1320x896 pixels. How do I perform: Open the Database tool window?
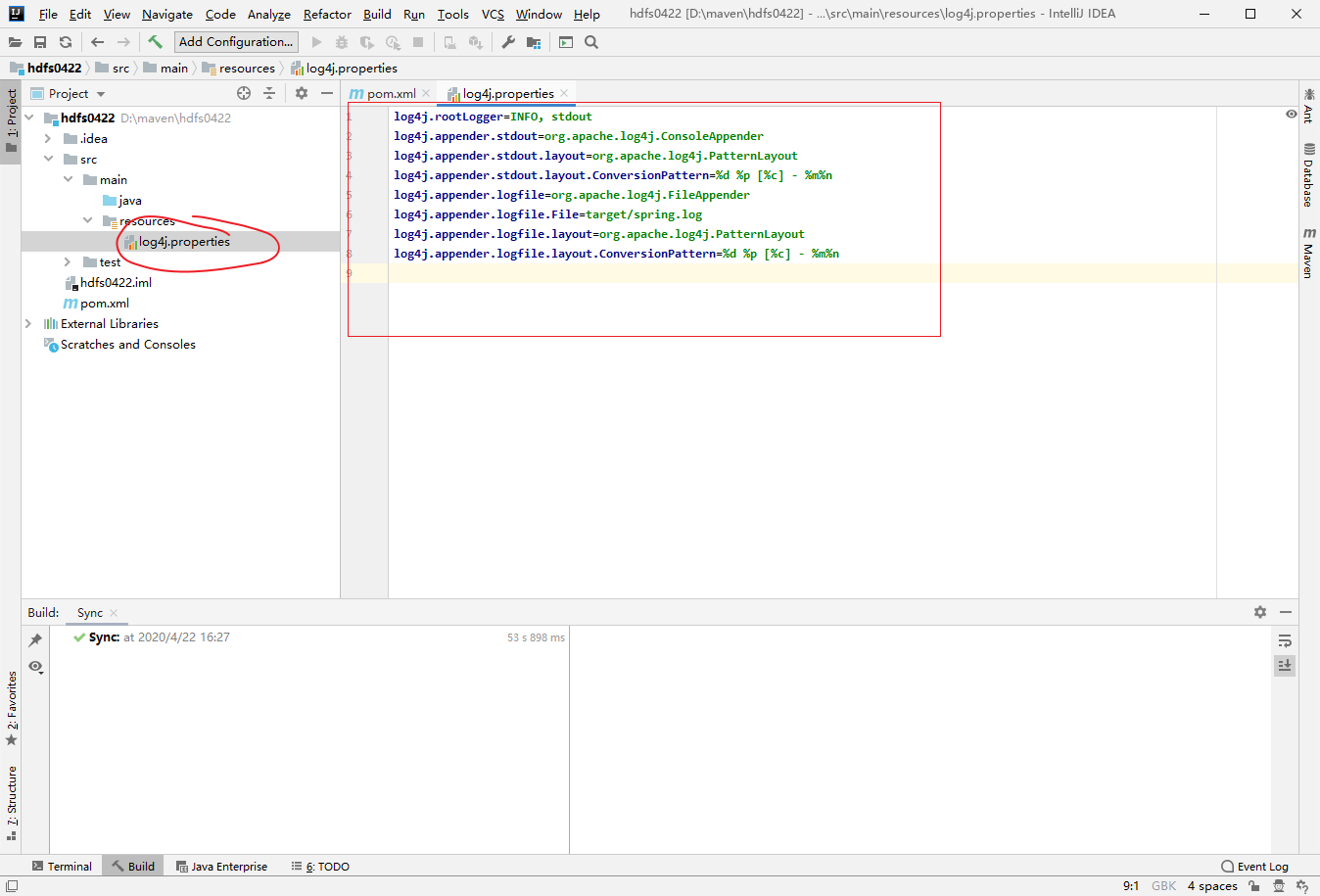coord(1309,174)
